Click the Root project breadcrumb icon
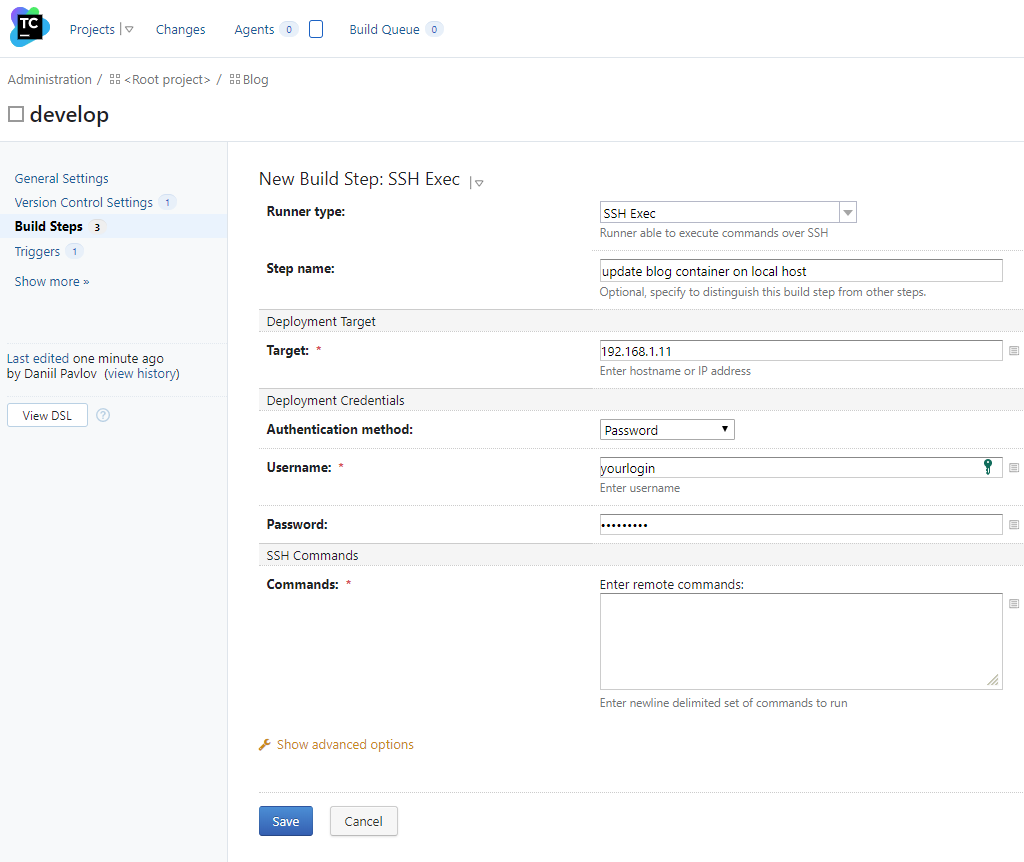 (x=115, y=80)
